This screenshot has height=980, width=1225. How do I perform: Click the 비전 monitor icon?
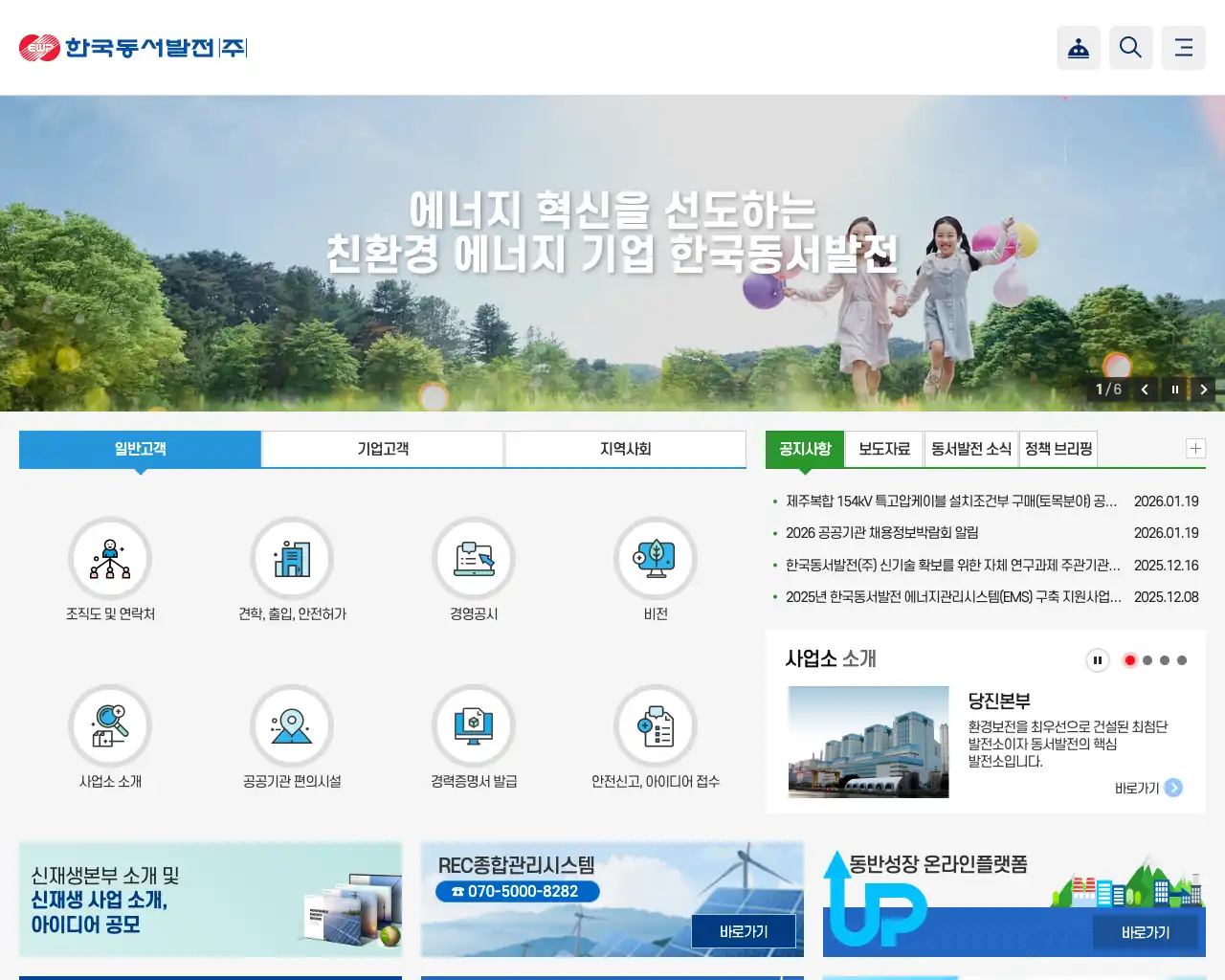(x=655, y=558)
